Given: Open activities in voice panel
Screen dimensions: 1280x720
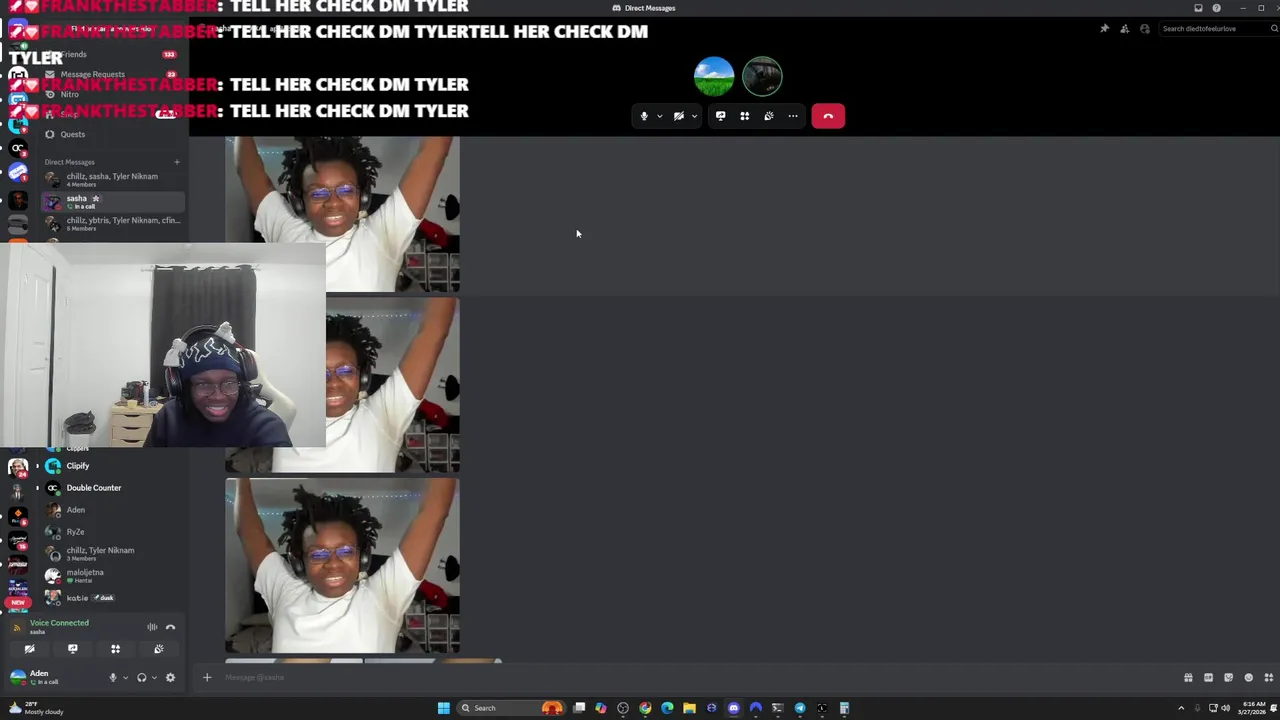Looking at the screenshot, I should 115,649.
